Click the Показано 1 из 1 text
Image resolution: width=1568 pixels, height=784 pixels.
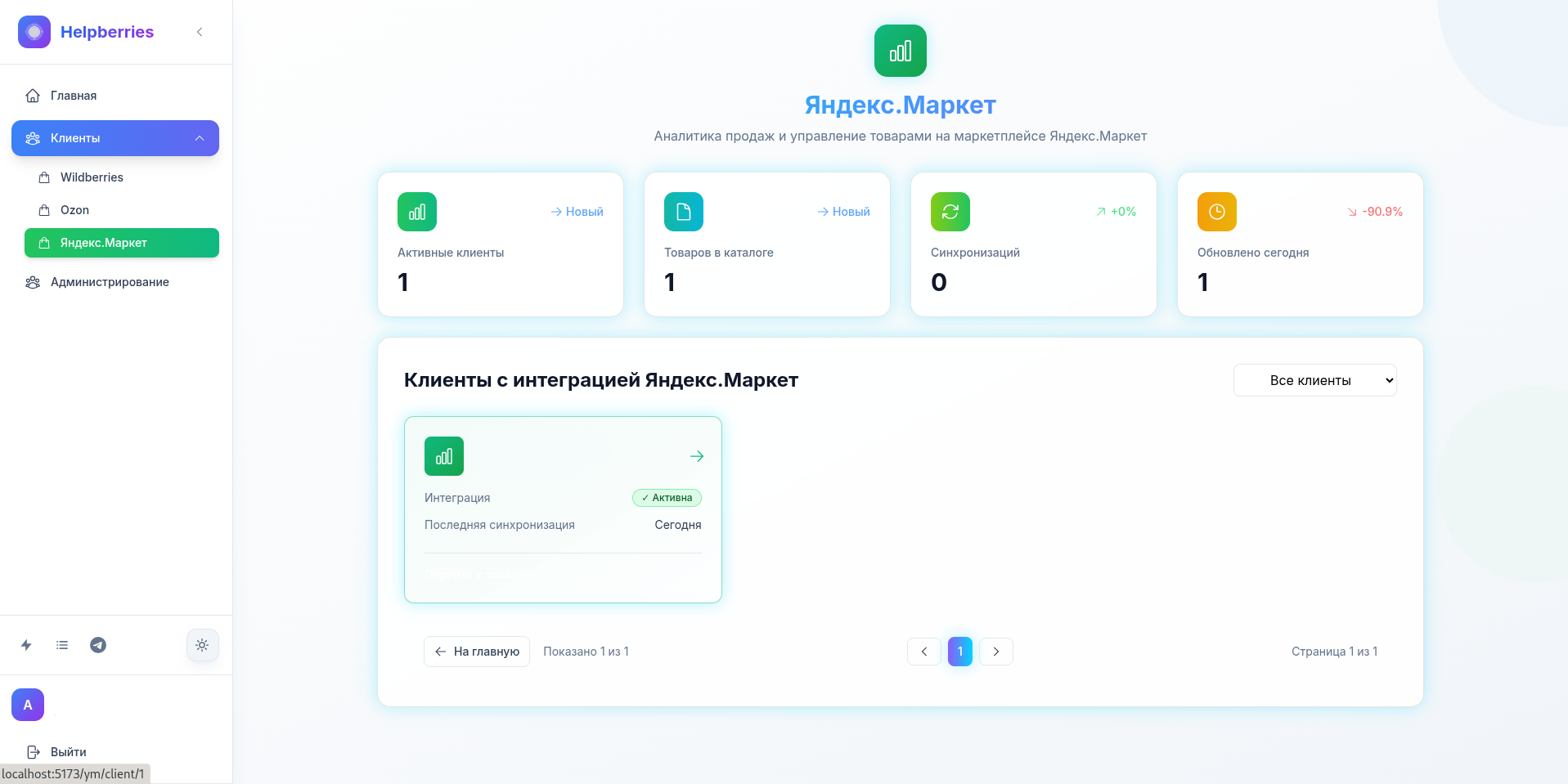coord(586,652)
